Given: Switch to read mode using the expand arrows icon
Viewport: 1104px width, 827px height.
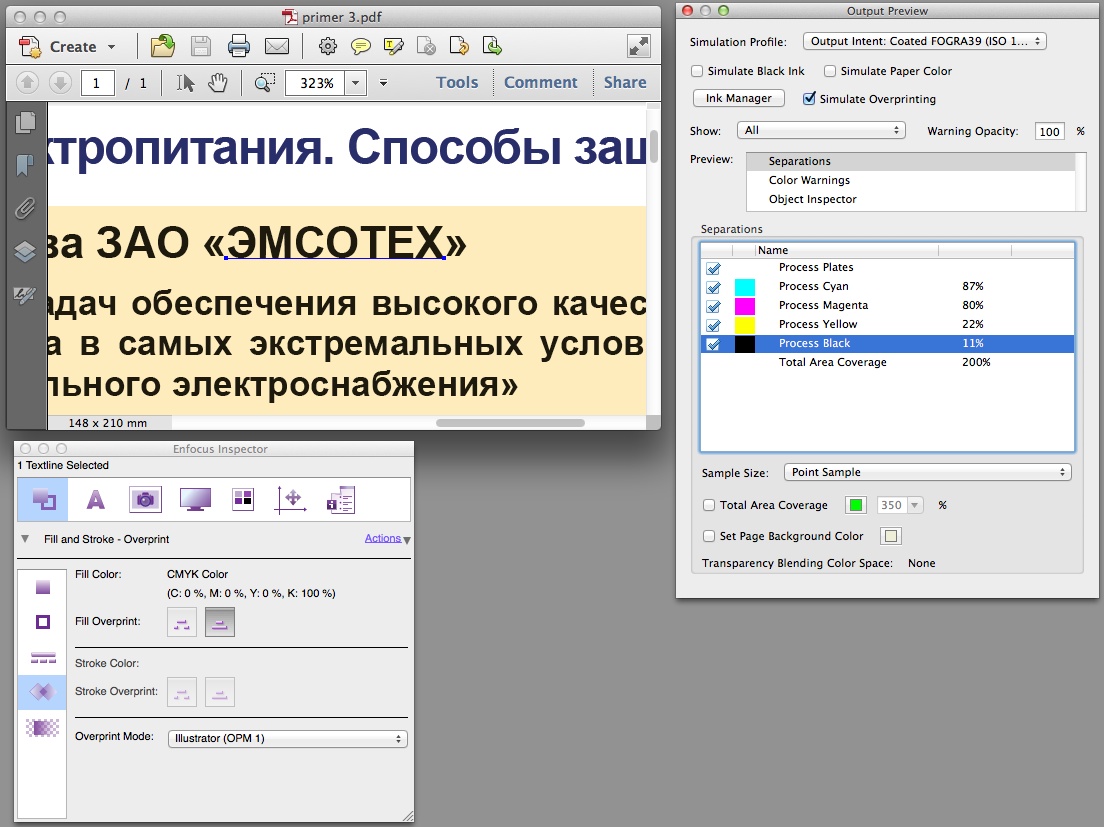Looking at the screenshot, I should click(x=639, y=46).
